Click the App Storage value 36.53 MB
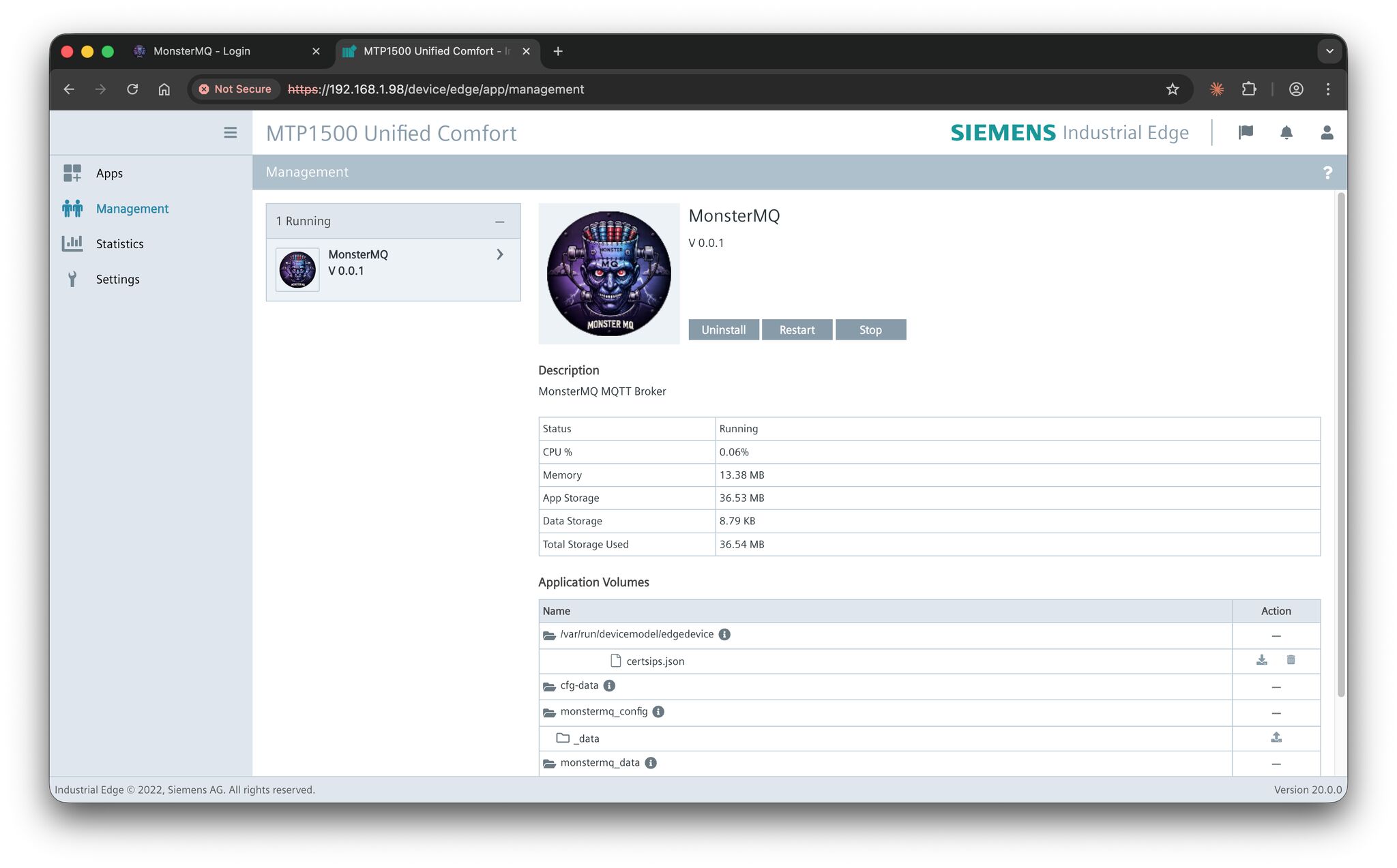This screenshot has width=1397, height=868. (741, 498)
